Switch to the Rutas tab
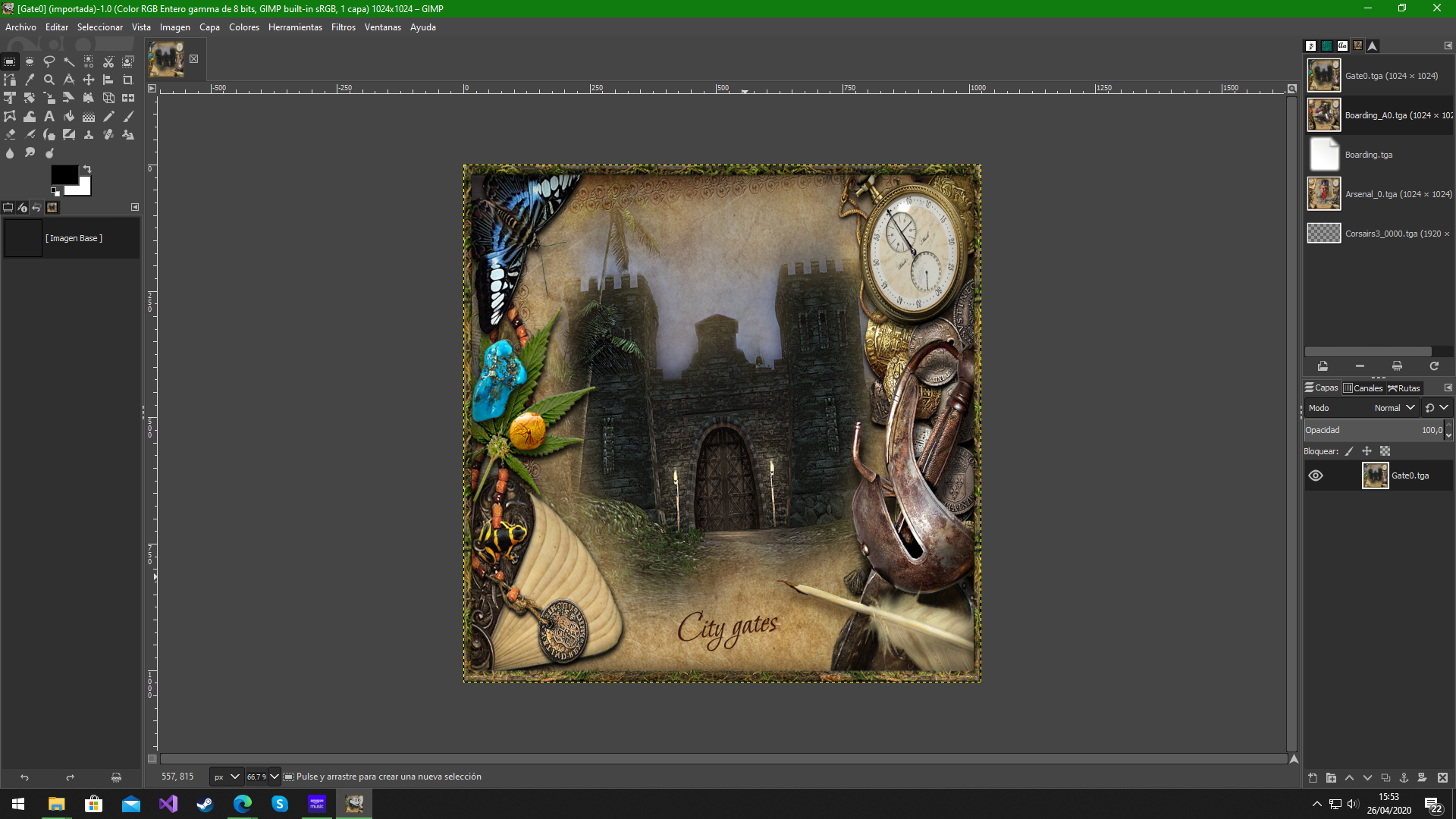The width and height of the screenshot is (1456, 819). point(1404,388)
